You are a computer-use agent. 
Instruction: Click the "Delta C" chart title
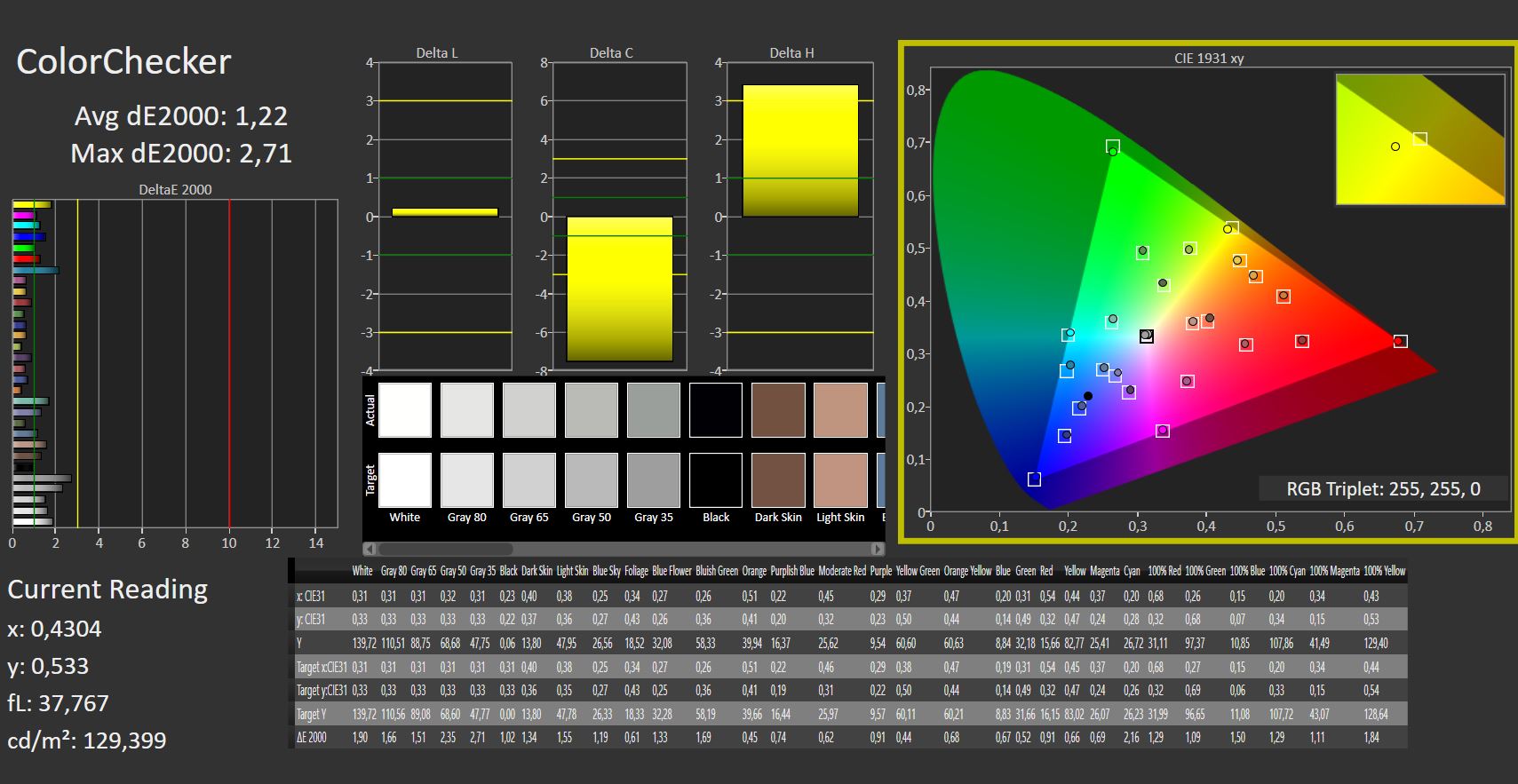coord(611,53)
